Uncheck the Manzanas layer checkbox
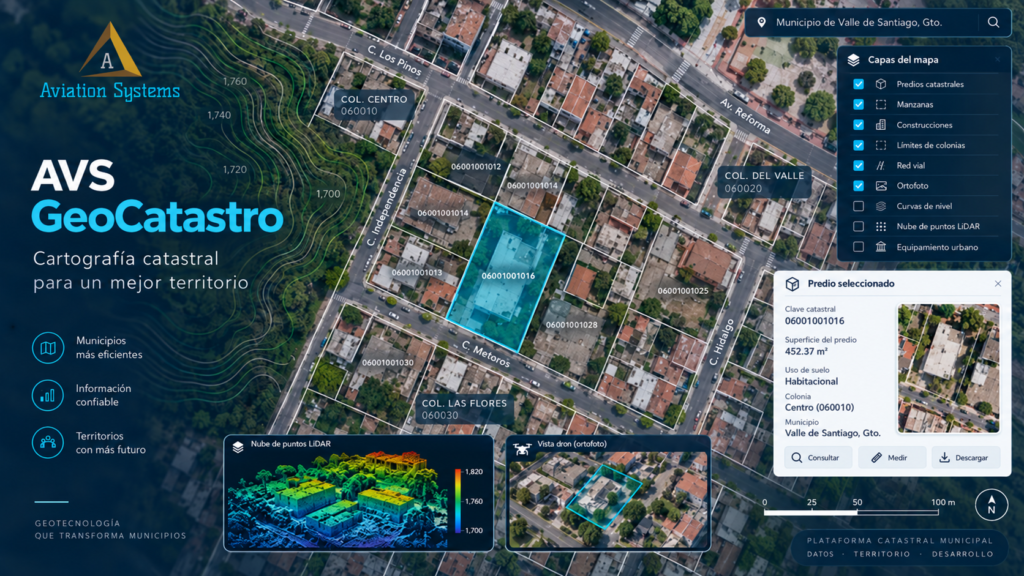 click(x=859, y=104)
